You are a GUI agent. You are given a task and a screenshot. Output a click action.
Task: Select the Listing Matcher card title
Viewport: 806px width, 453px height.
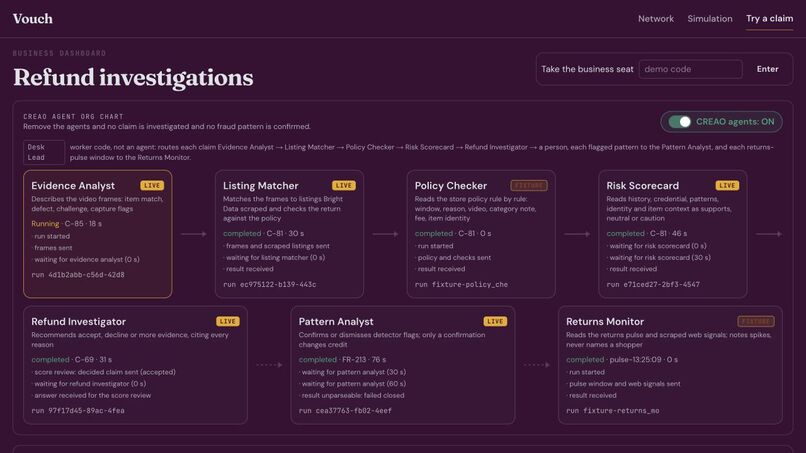click(x=261, y=186)
